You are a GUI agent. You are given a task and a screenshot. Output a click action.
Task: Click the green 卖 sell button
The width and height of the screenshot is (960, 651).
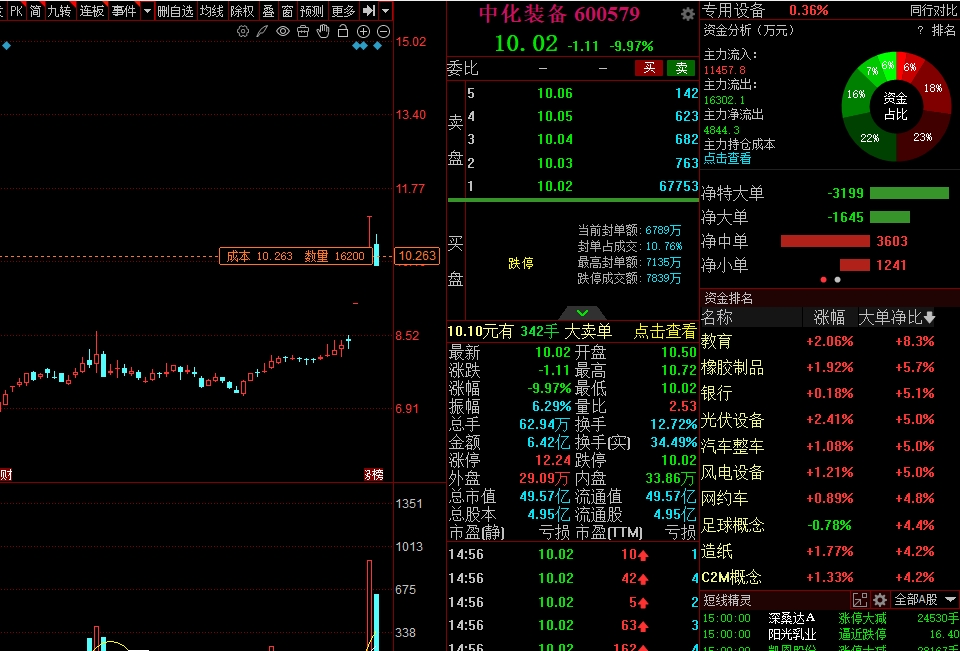pos(681,68)
